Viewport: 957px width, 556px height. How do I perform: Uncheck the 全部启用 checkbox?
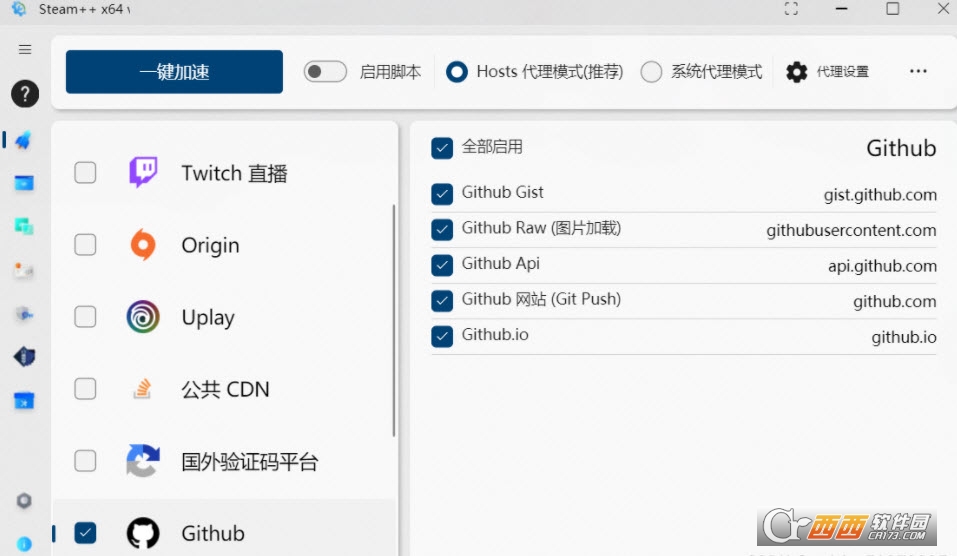tap(442, 148)
